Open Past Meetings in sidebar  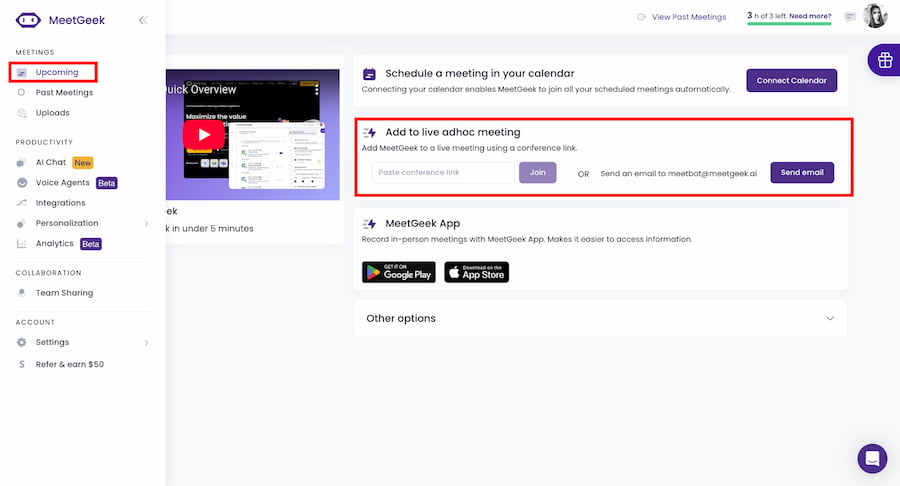[x=64, y=93]
